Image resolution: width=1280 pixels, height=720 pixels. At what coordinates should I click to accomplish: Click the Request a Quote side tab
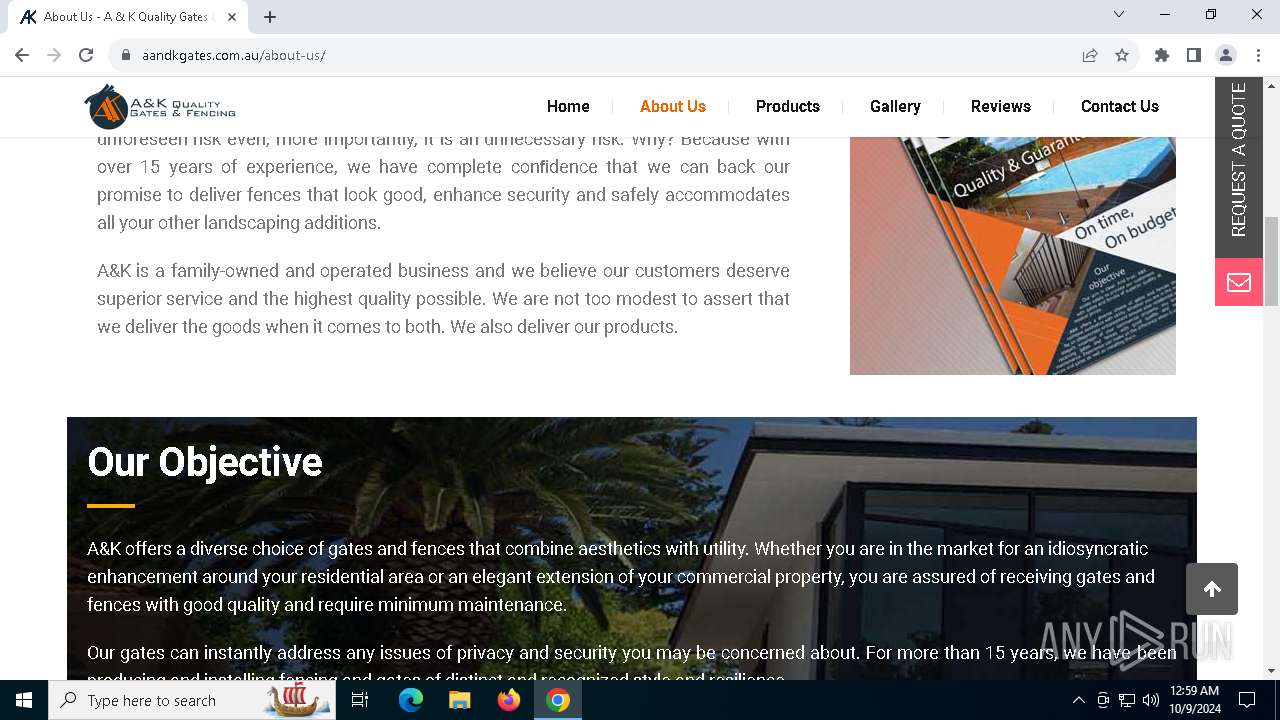point(1239,166)
